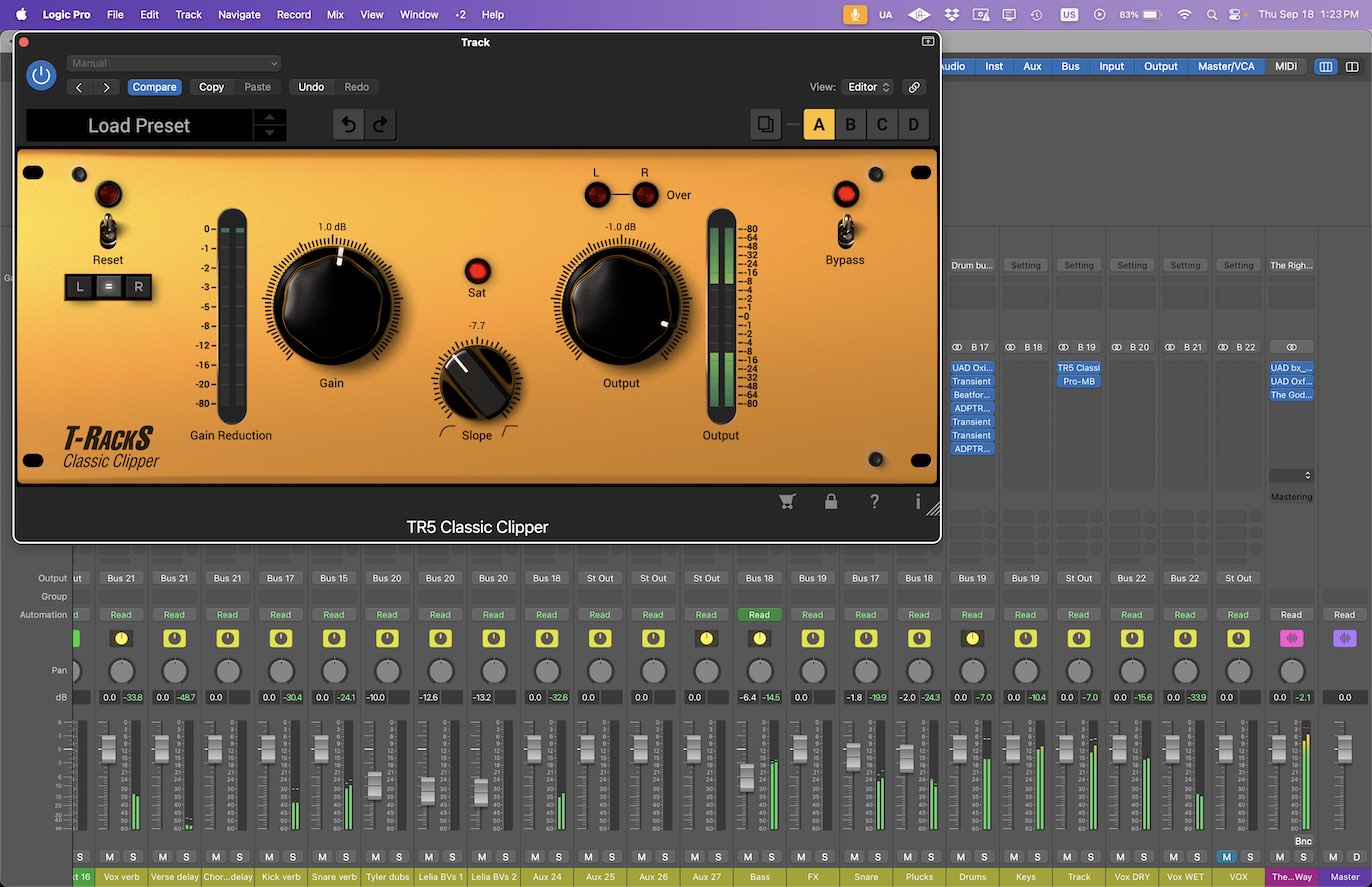The height and width of the screenshot is (887, 1372).
Task: Click the info icon in plugin footer
Action: click(917, 502)
